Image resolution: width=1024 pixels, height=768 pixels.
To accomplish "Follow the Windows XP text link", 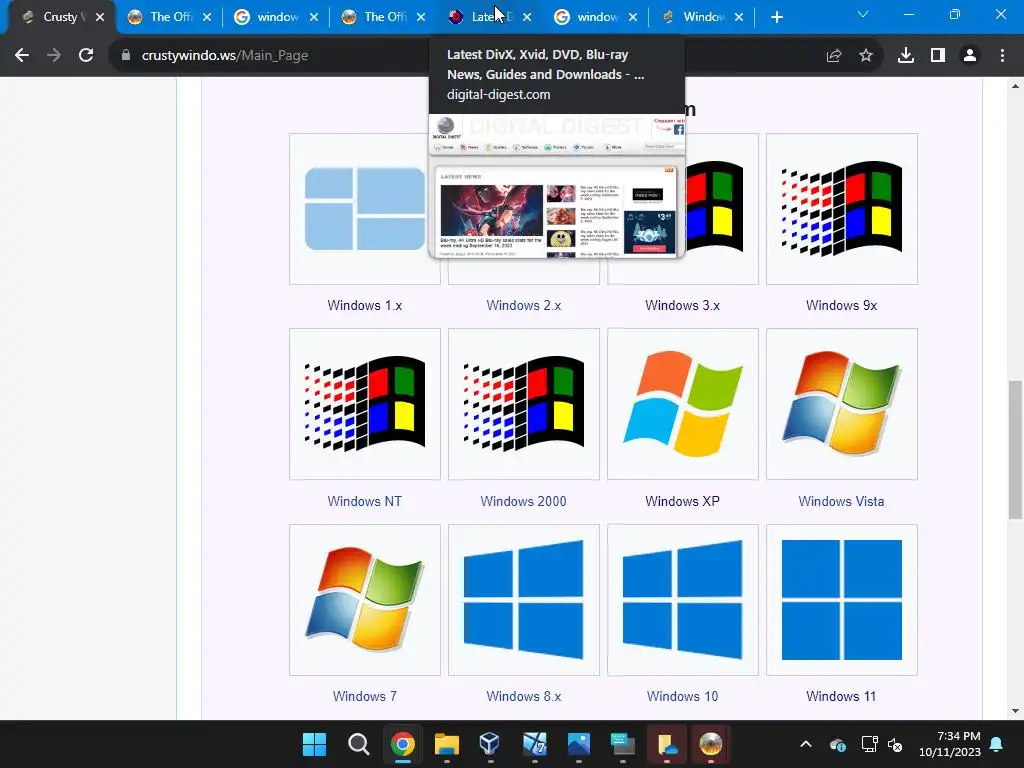I will (x=682, y=502).
